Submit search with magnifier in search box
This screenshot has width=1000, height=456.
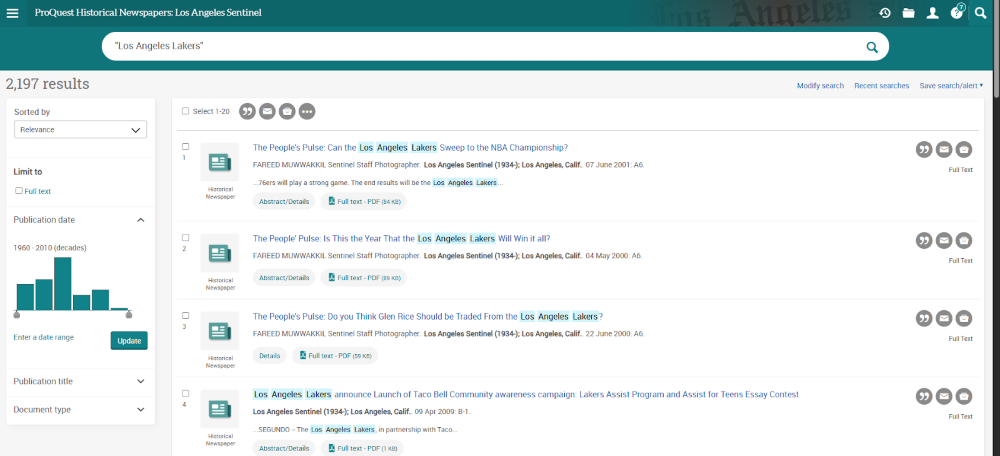click(872, 47)
